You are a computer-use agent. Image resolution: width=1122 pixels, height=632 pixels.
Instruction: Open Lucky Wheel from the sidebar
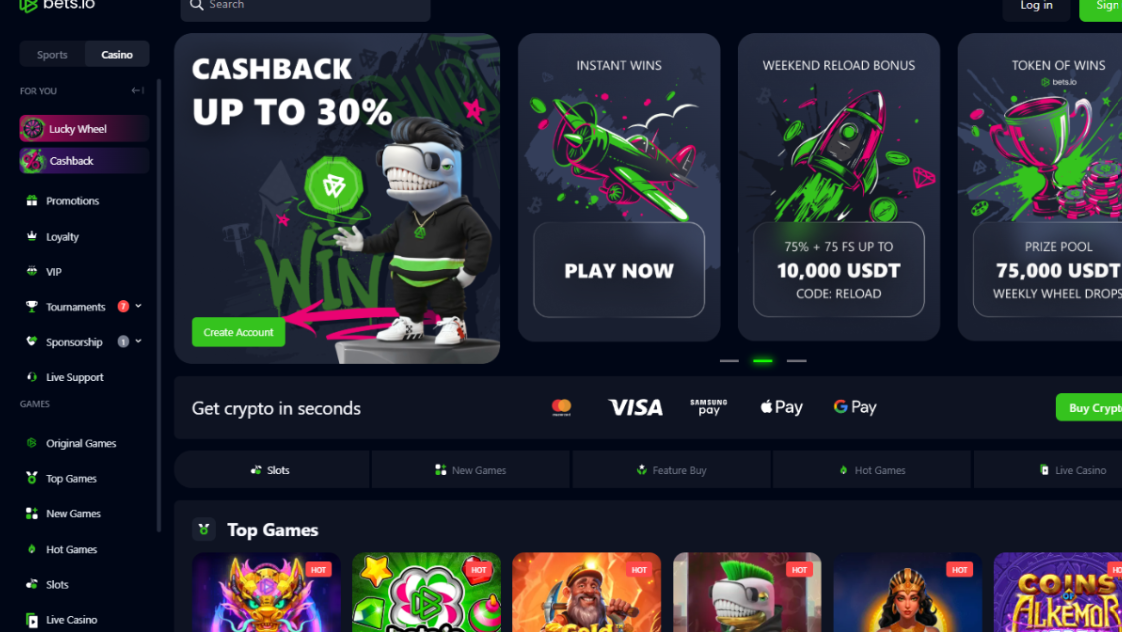tap(84, 129)
